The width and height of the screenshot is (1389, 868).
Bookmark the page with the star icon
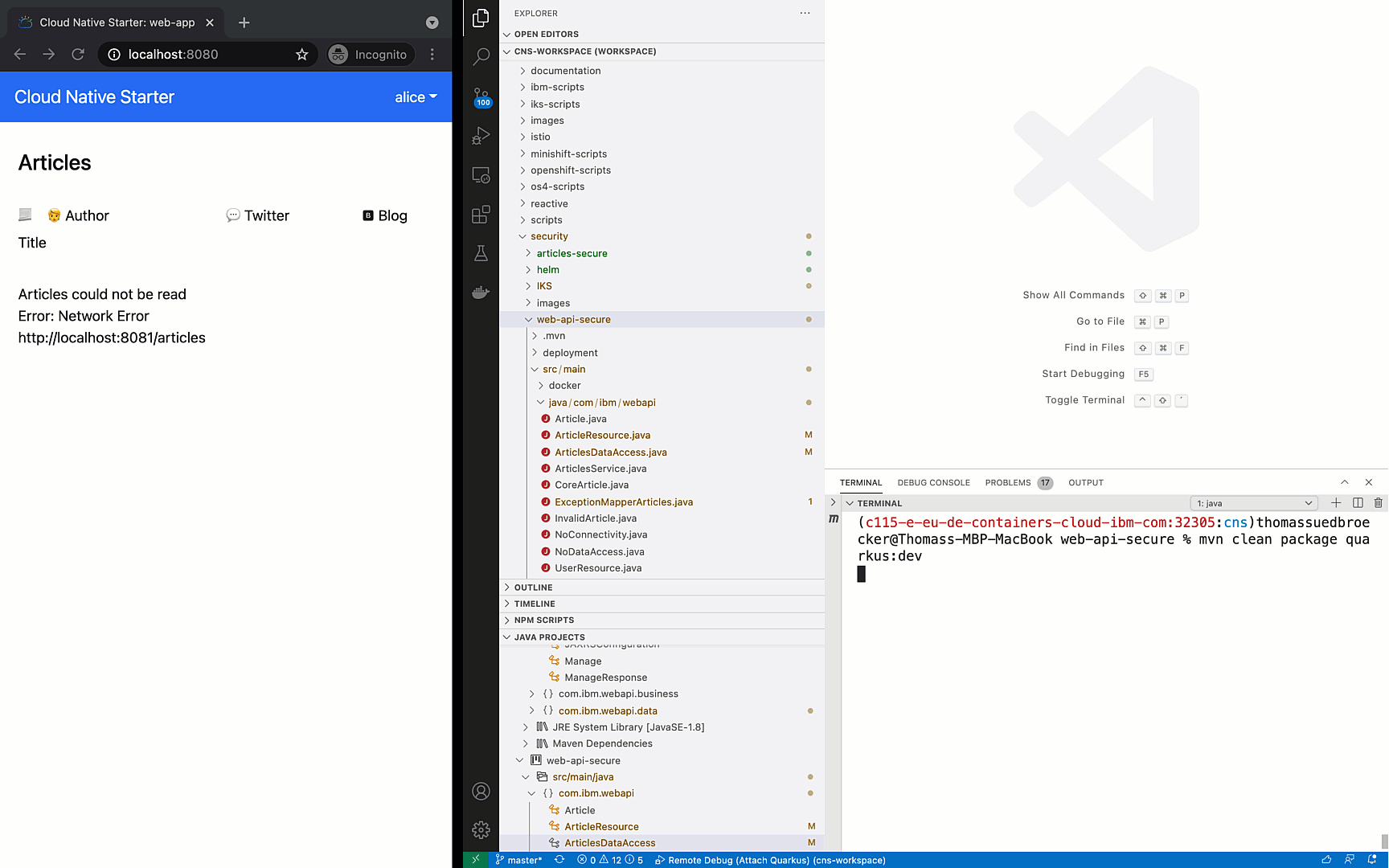(301, 55)
